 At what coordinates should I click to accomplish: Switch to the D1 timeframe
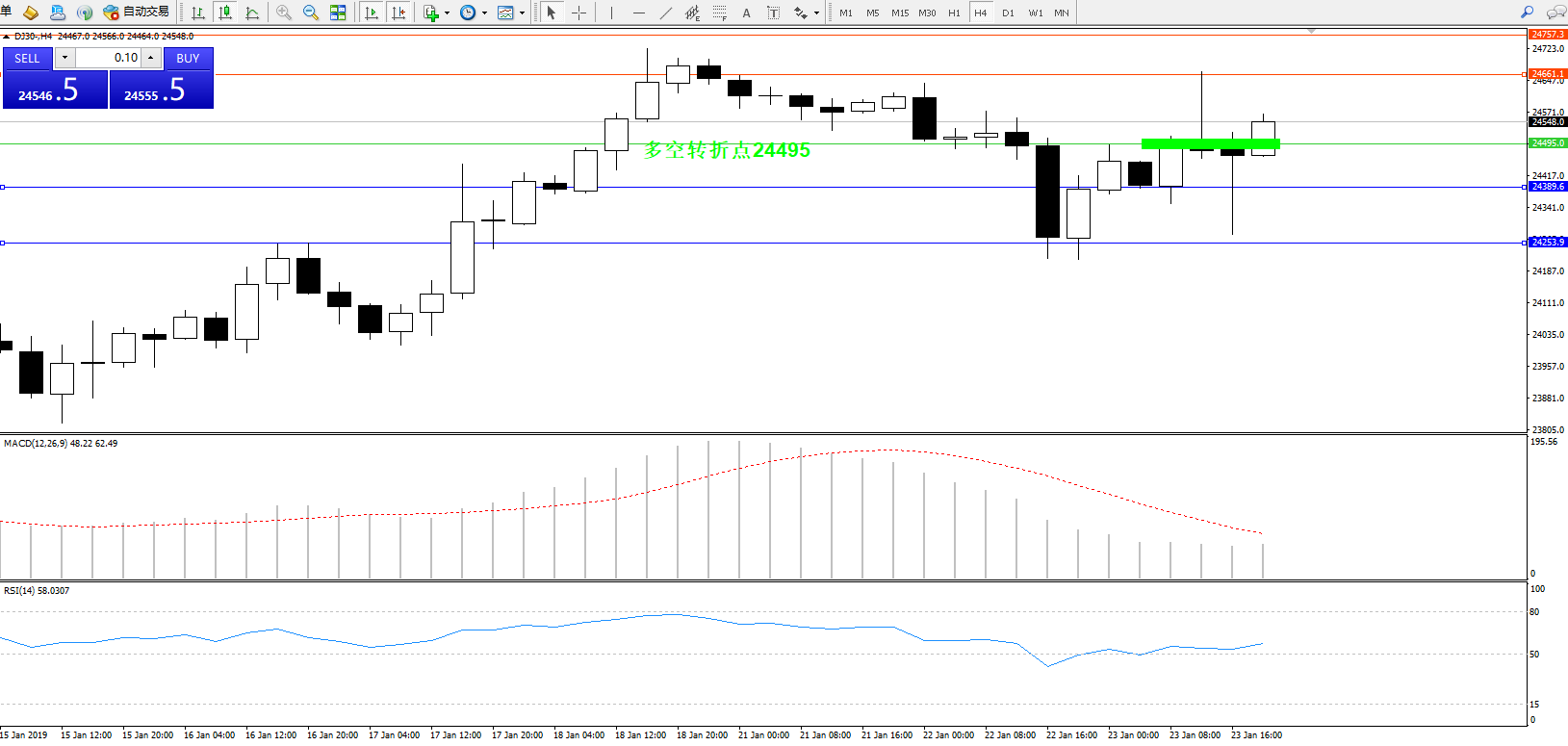[1008, 13]
